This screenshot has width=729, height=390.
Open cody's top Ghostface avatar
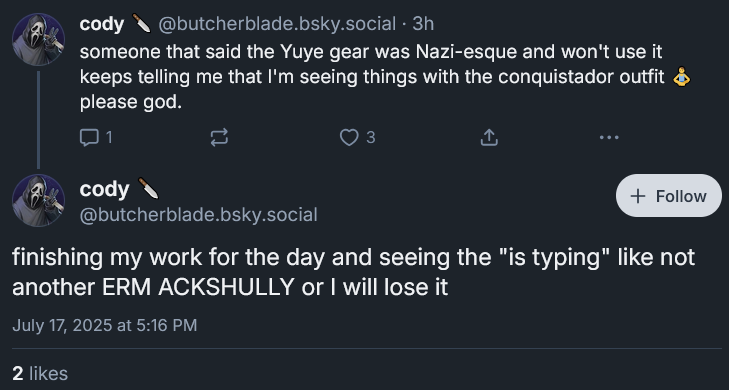pos(38,39)
